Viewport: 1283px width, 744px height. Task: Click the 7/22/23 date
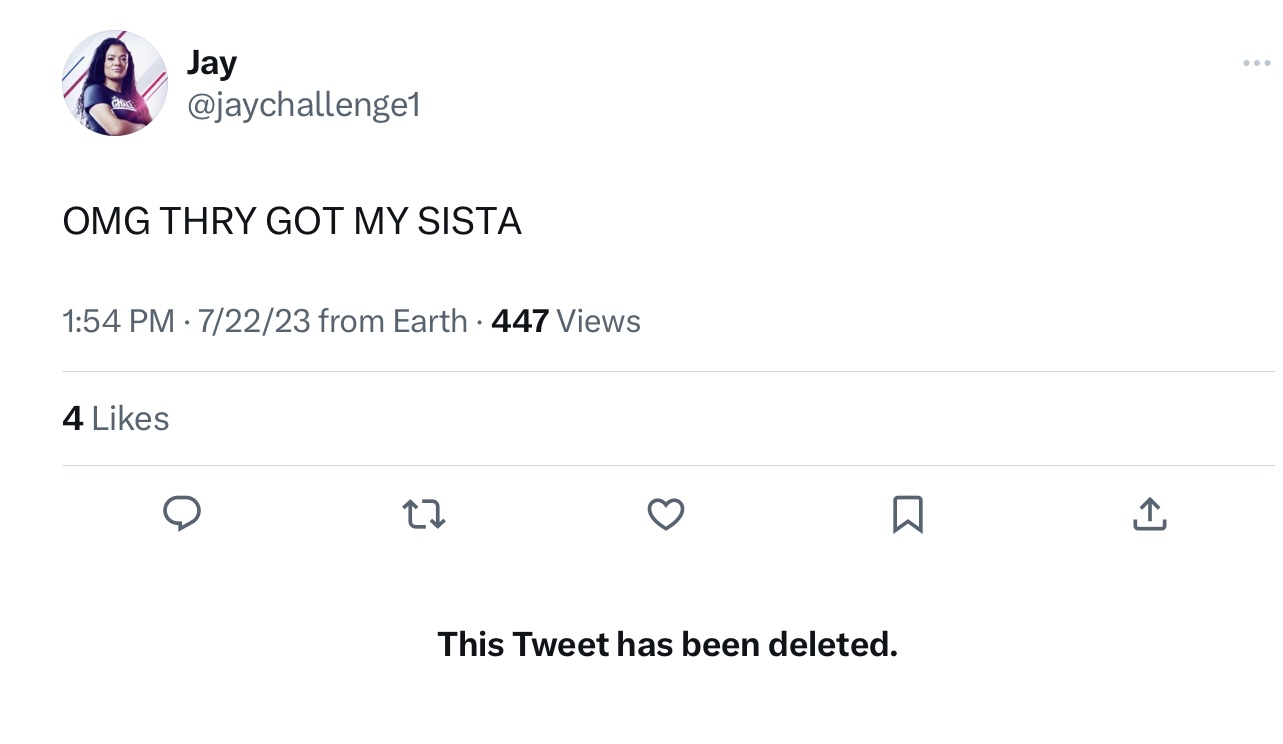coord(254,321)
